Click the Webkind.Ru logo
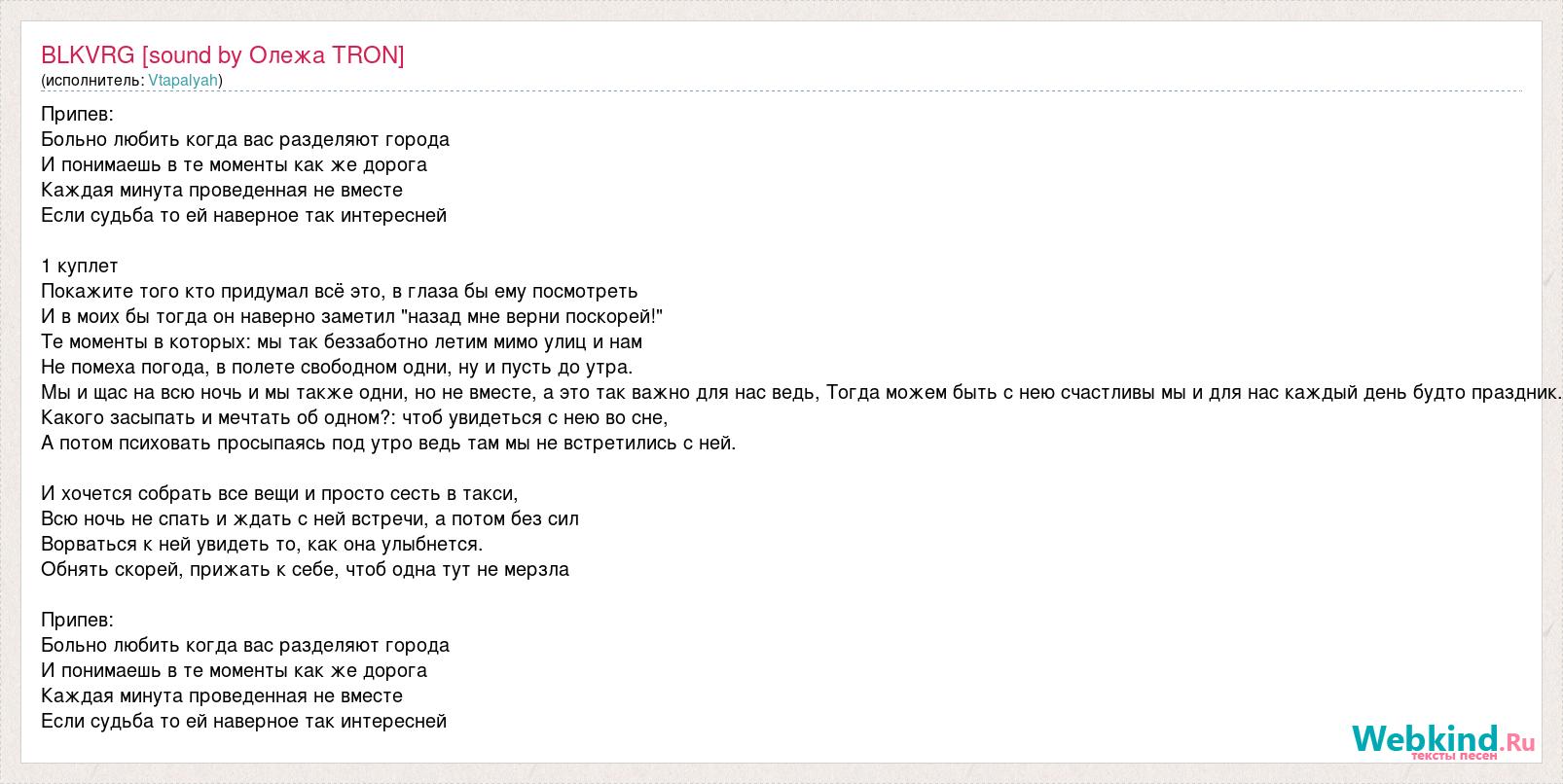 (x=1443, y=741)
